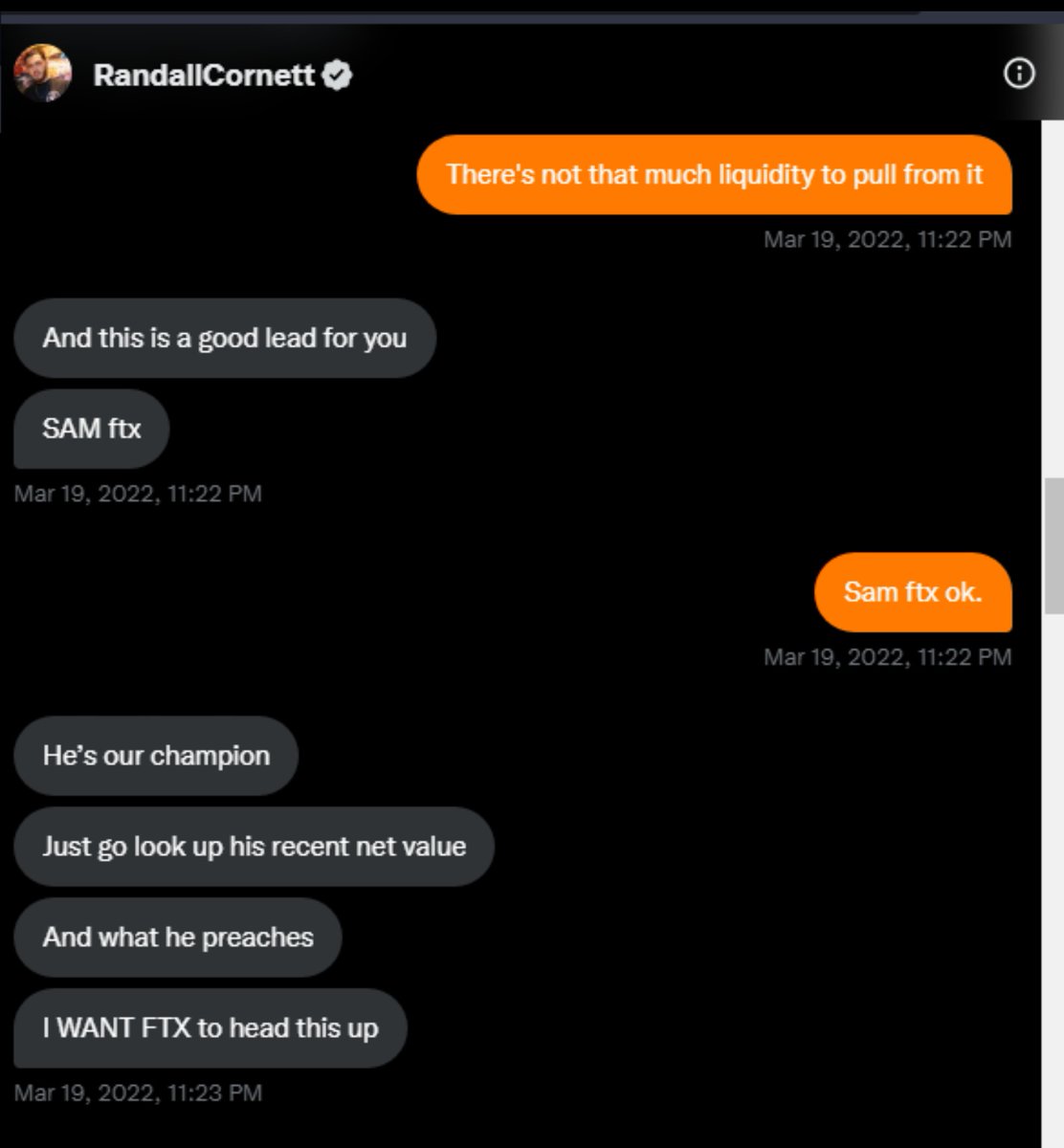
Task: Click "Just go look up his recent net value"
Action: click(254, 847)
